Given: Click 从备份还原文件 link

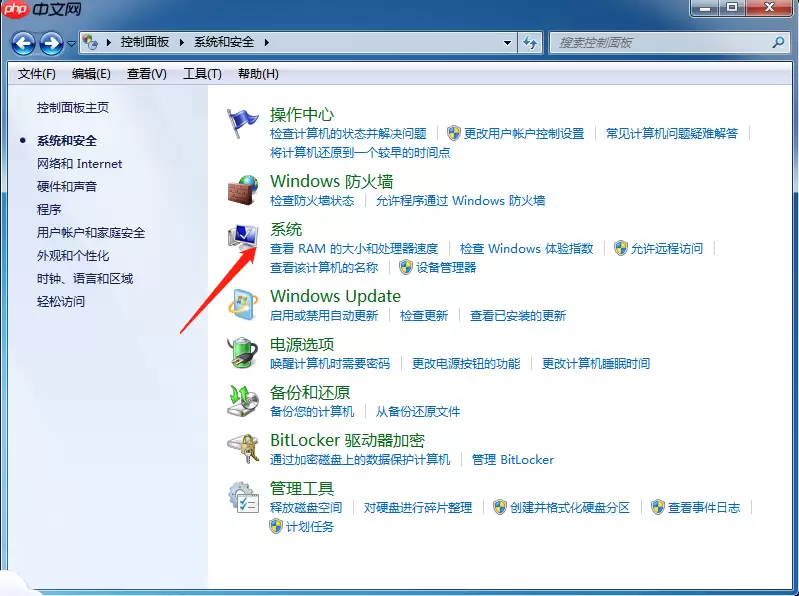Looking at the screenshot, I should (x=418, y=412).
